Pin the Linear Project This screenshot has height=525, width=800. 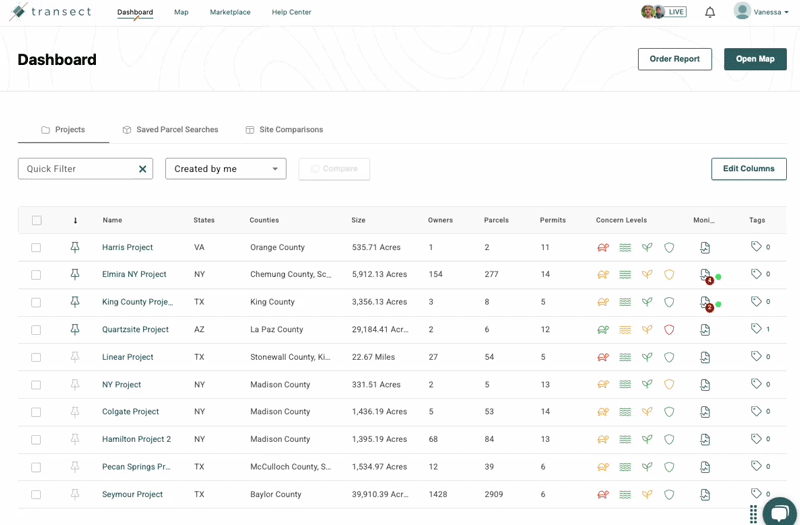tap(75, 357)
